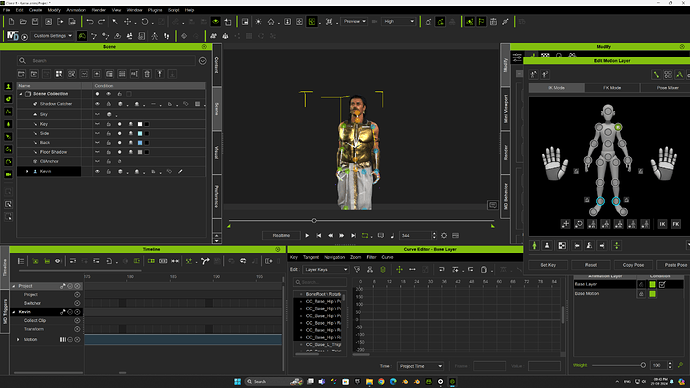Click the footprints icon in second toolbar
Image resolution: width=690 pixels, height=388 pixels.
click(x=167, y=36)
